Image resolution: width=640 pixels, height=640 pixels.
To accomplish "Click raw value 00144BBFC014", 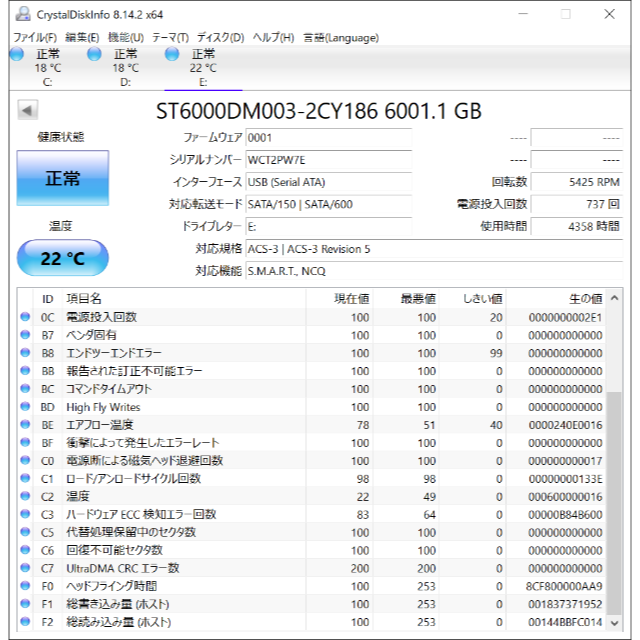I will click(x=565, y=622).
